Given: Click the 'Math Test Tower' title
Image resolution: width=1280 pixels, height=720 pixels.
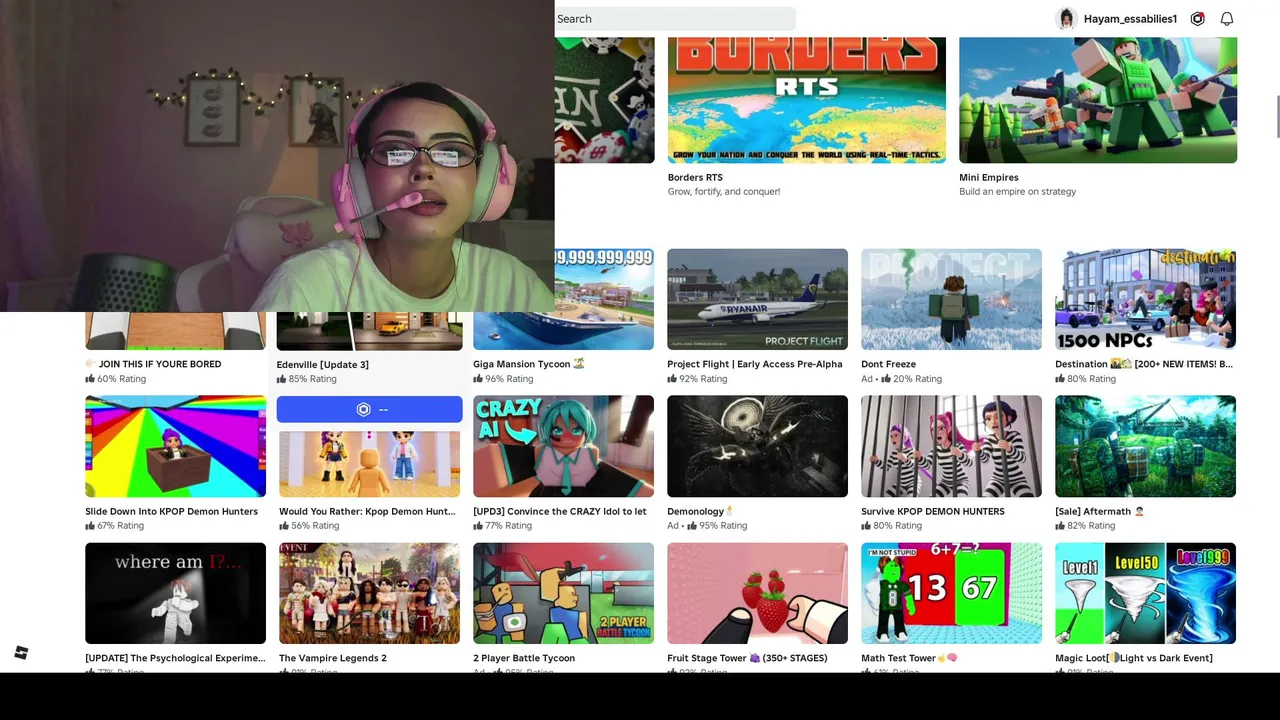Looking at the screenshot, I should pos(909,658).
